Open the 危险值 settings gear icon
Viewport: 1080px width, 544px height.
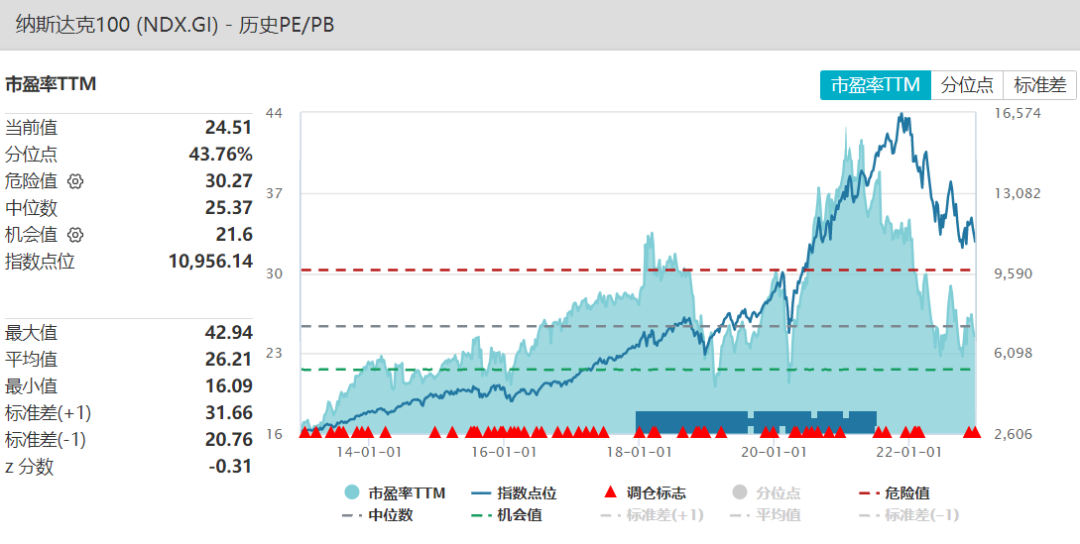coord(75,181)
